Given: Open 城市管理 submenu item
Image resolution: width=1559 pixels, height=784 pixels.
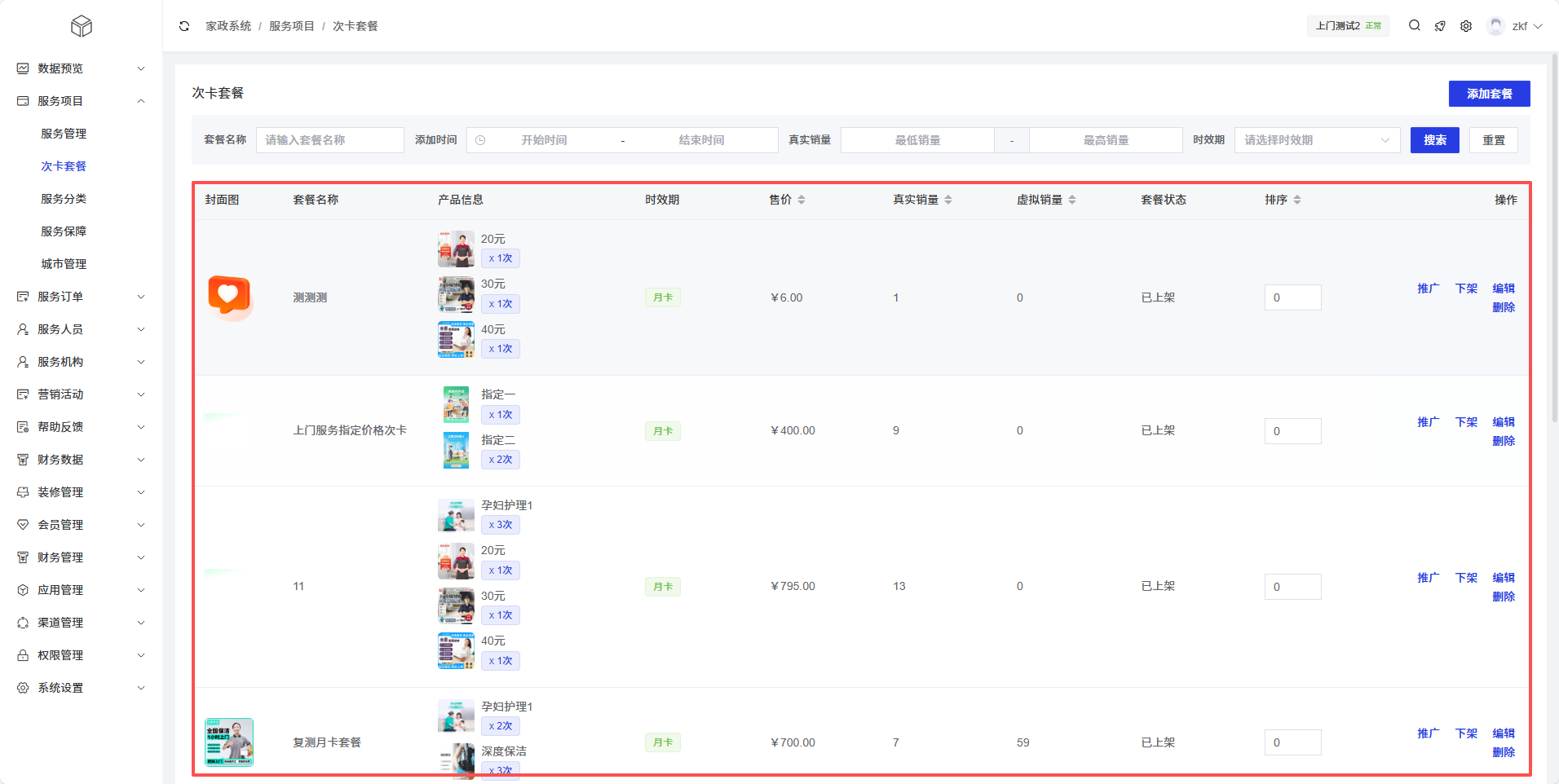Looking at the screenshot, I should coord(64,264).
